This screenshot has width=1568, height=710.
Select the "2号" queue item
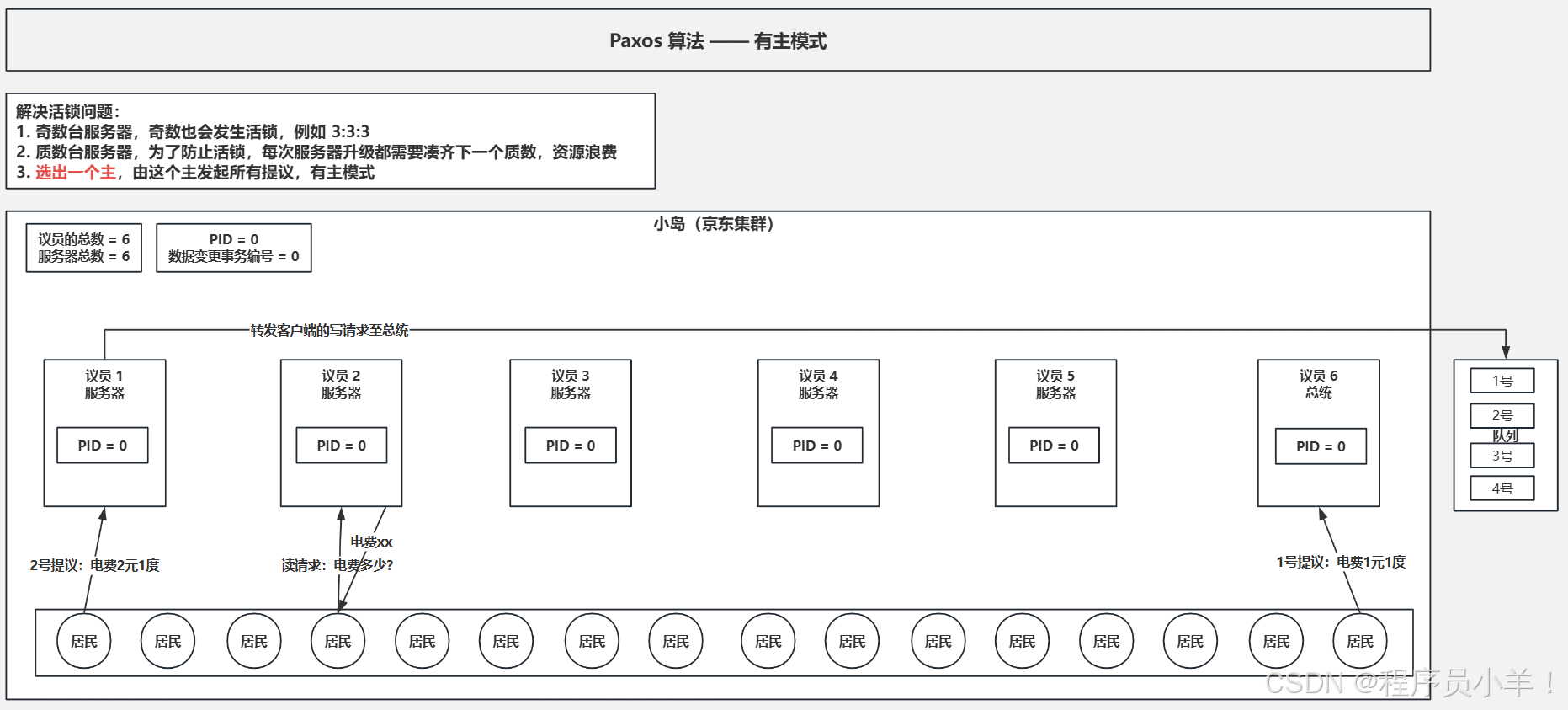coord(1502,415)
